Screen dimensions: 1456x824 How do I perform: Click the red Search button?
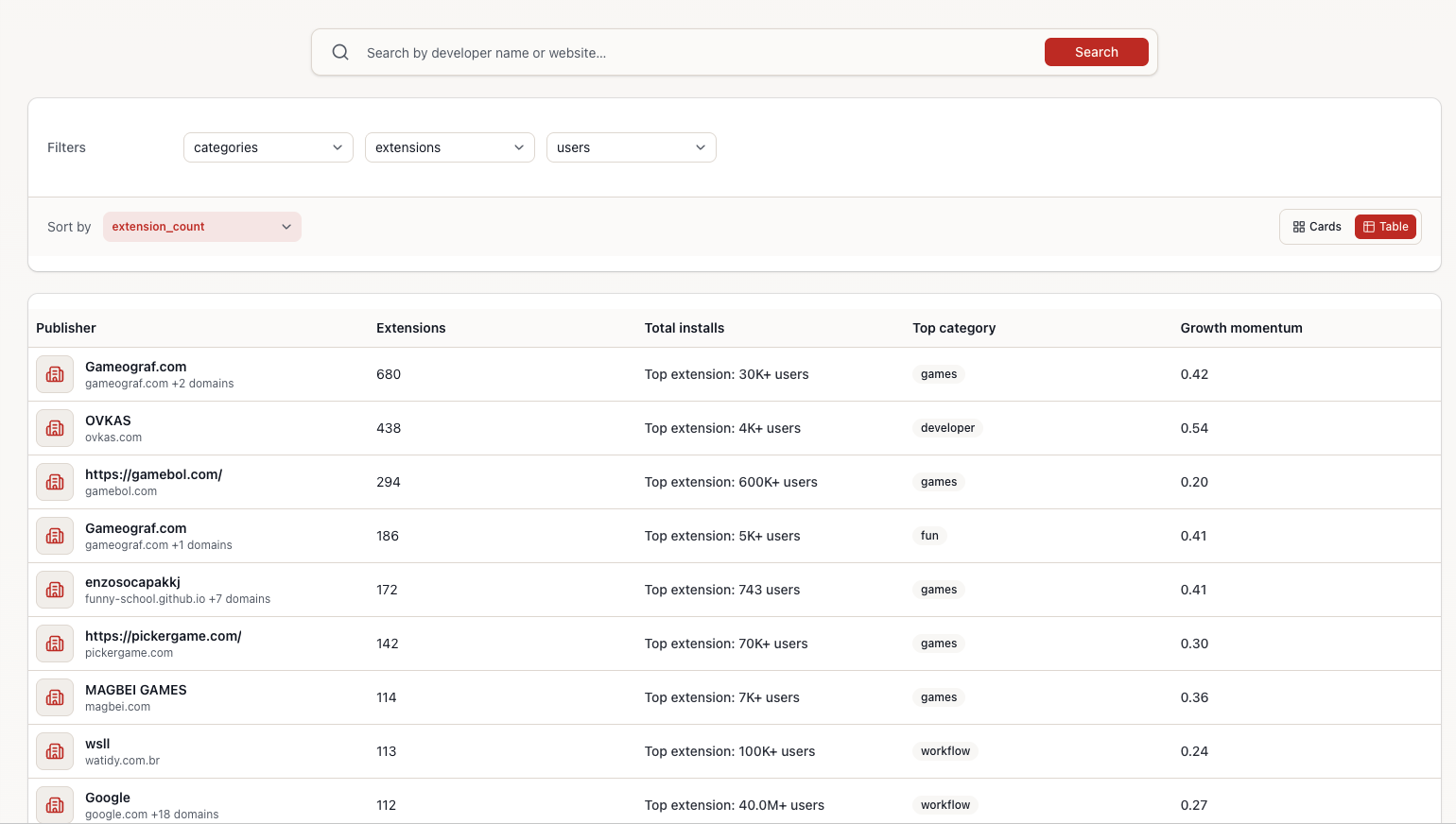point(1097,52)
